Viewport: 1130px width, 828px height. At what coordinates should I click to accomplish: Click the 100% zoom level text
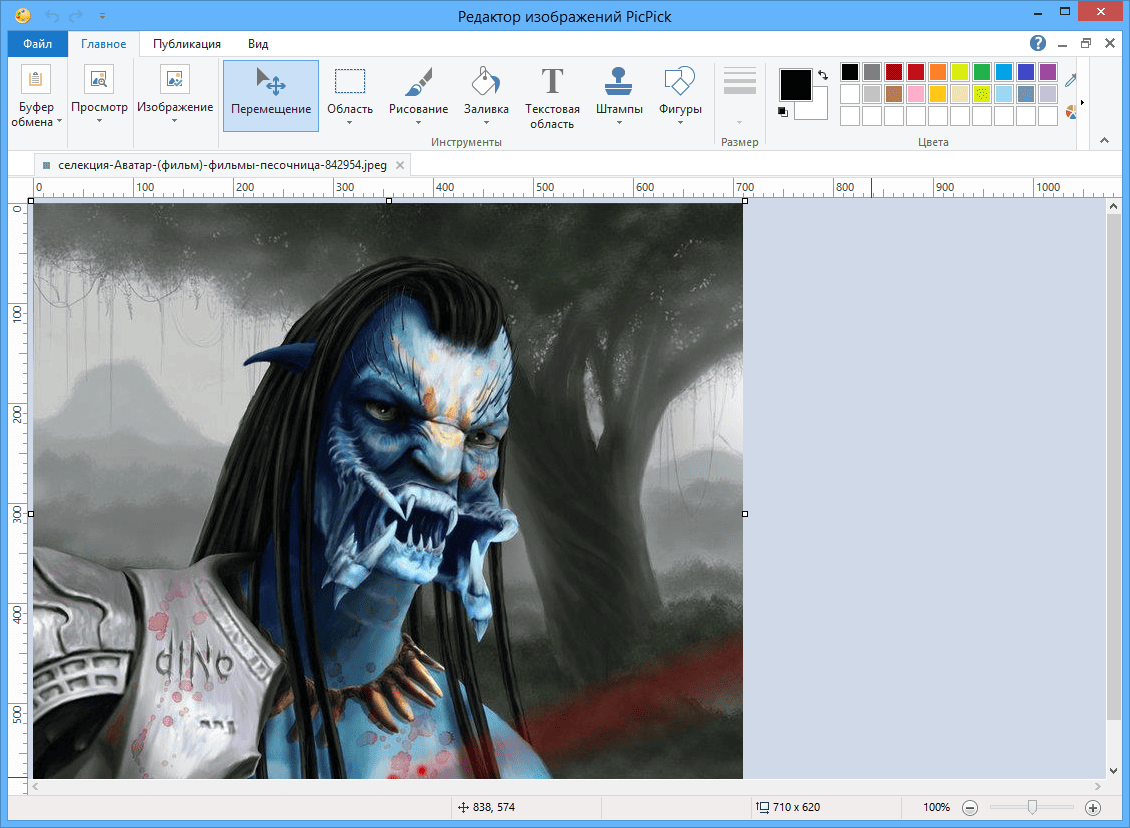coord(936,807)
